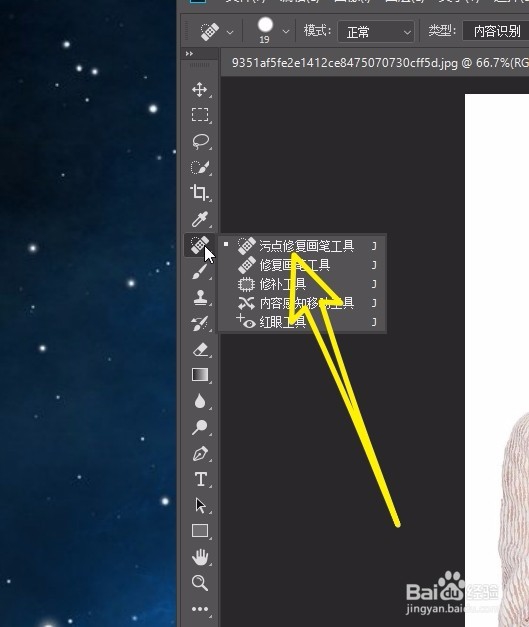Open the brush size picker dropdown
Image resolution: width=529 pixels, height=627 pixels.
(x=285, y=31)
